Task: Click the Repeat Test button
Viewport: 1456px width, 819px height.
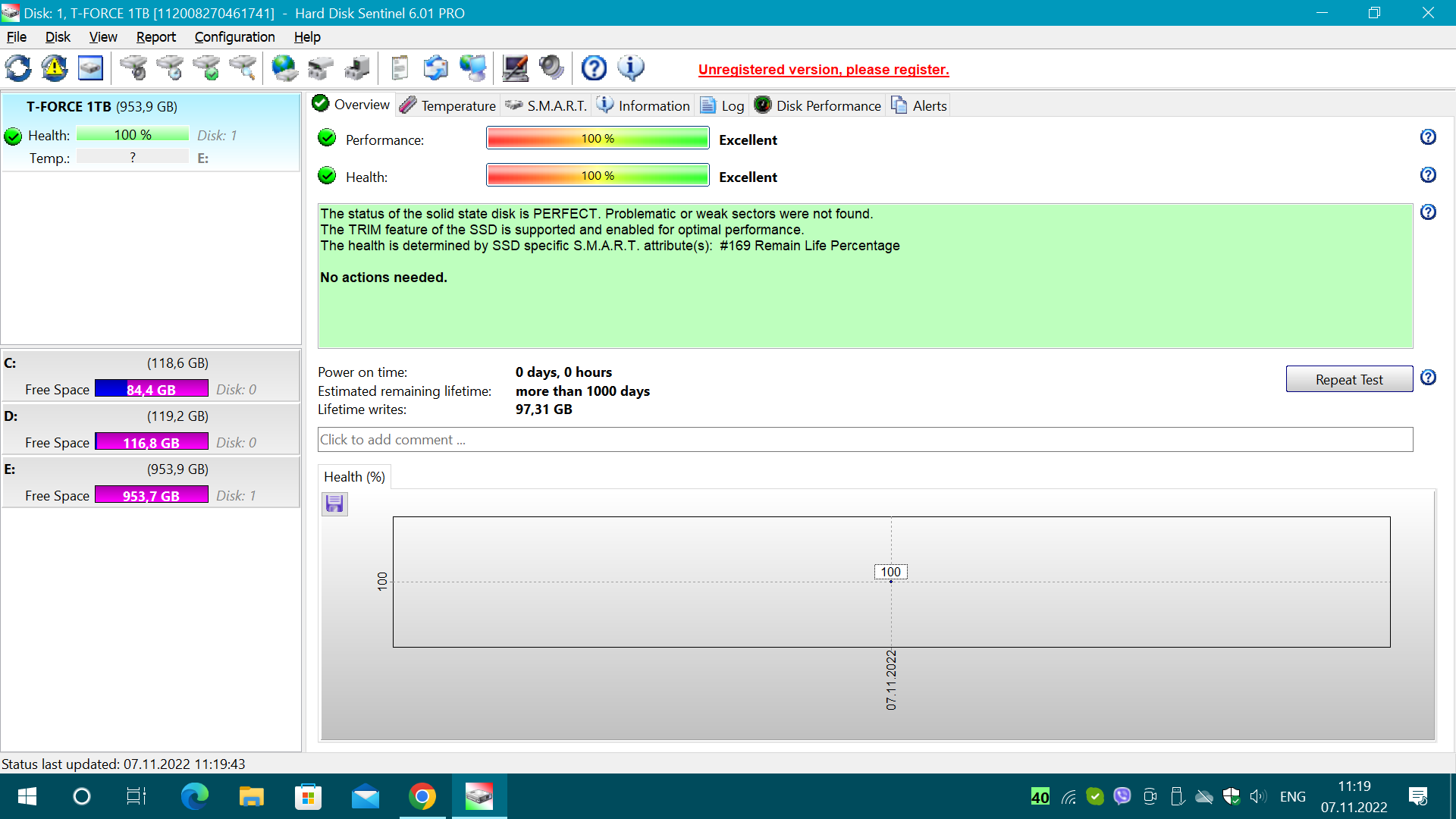Action: click(x=1348, y=379)
